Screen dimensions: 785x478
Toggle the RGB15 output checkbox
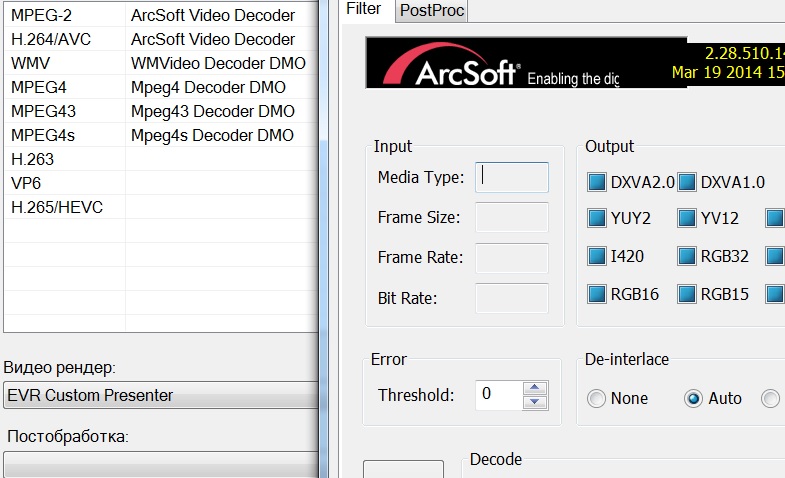point(687,294)
